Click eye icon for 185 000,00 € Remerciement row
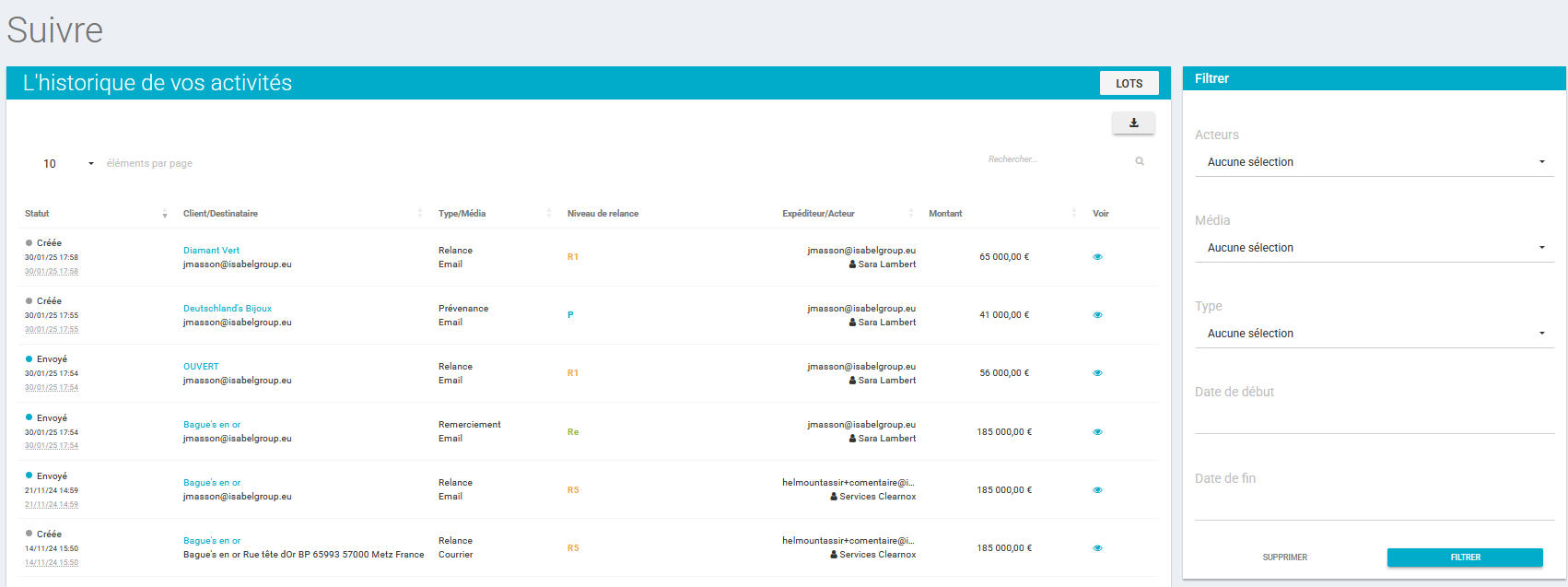This screenshot has width=1568, height=587. (1097, 432)
